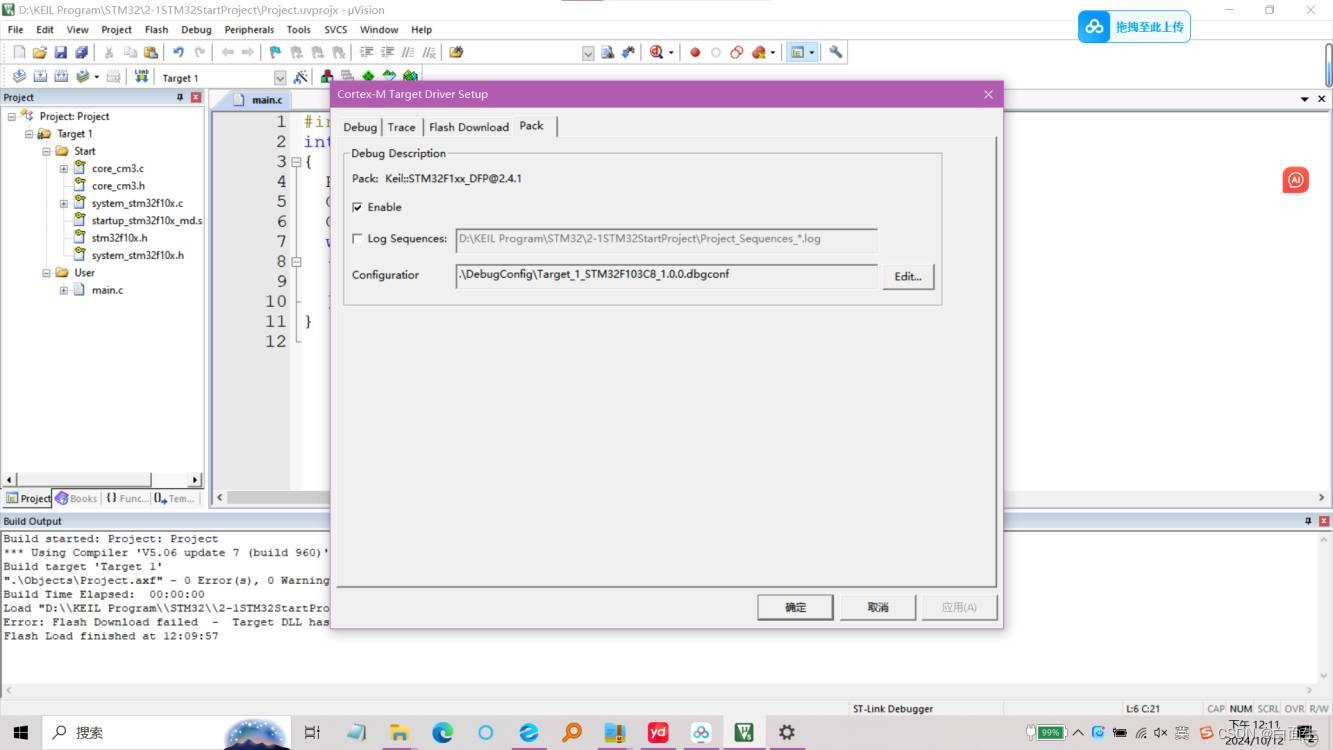Image resolution: width=1333 pixels, height=750 pixels.
Task: Click the Save file disk icon
Action: click(61, 52)
